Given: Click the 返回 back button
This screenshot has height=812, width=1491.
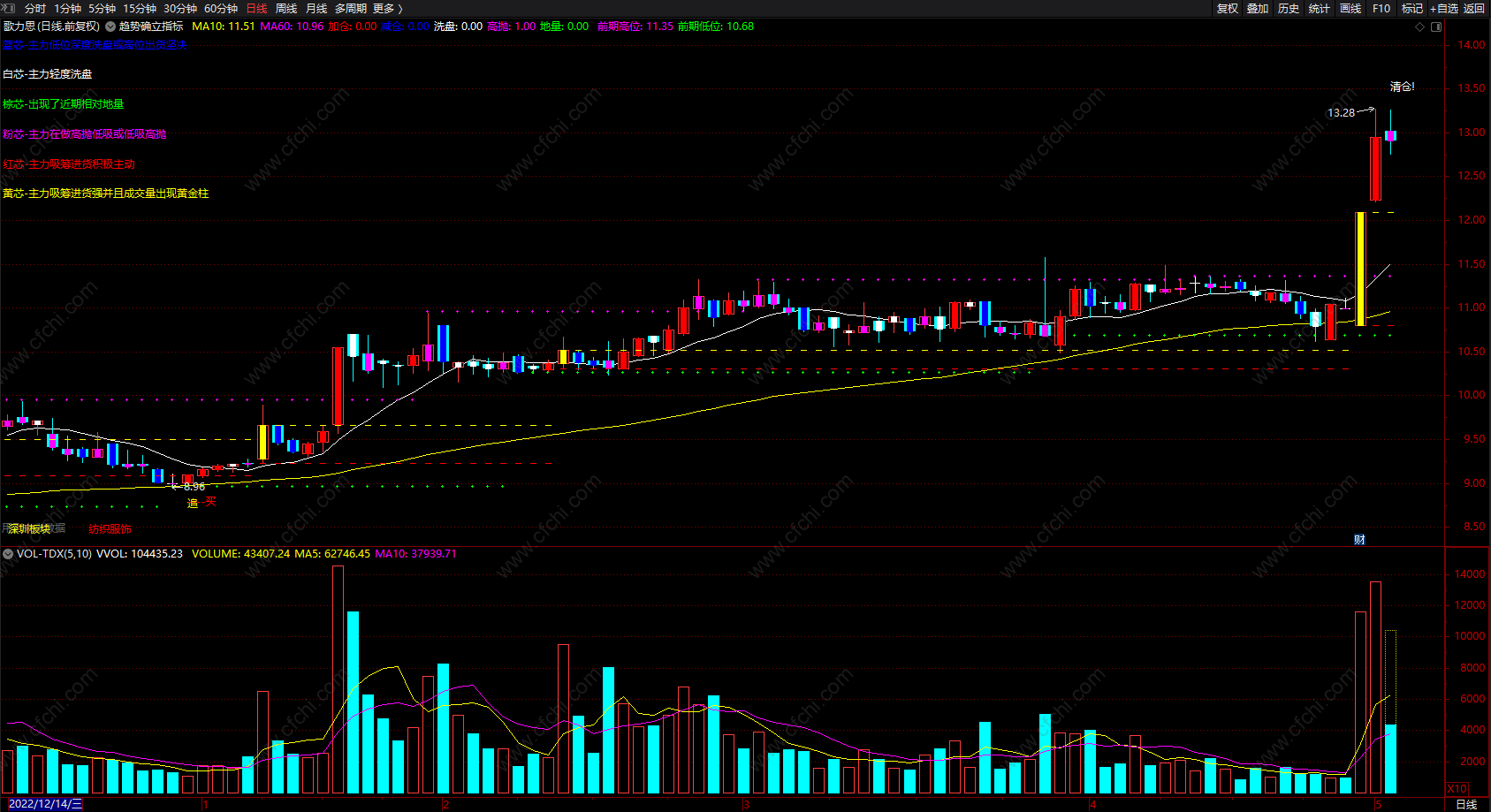Looking at the screenshot, I should point(1474,8).
